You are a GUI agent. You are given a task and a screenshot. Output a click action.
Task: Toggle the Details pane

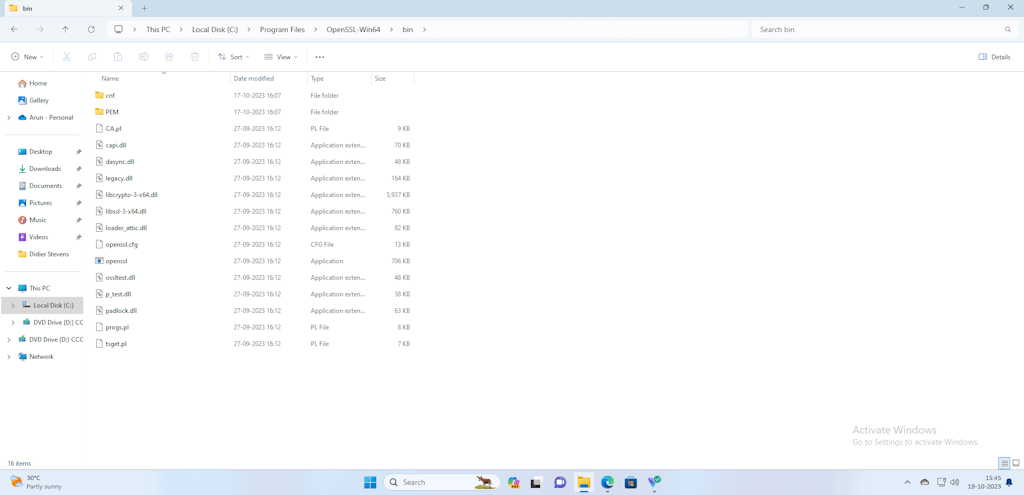pos(994,57)
